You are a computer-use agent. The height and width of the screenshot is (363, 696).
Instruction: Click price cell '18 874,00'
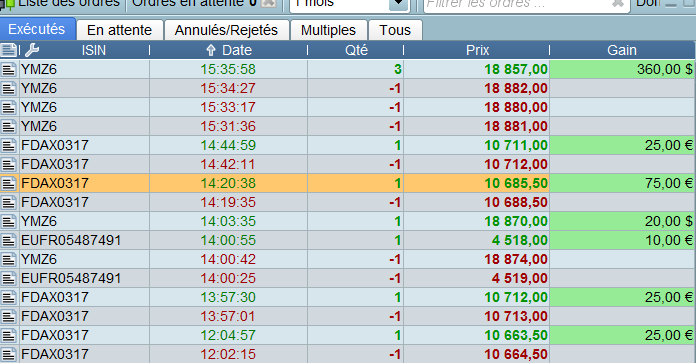point(477,259)
